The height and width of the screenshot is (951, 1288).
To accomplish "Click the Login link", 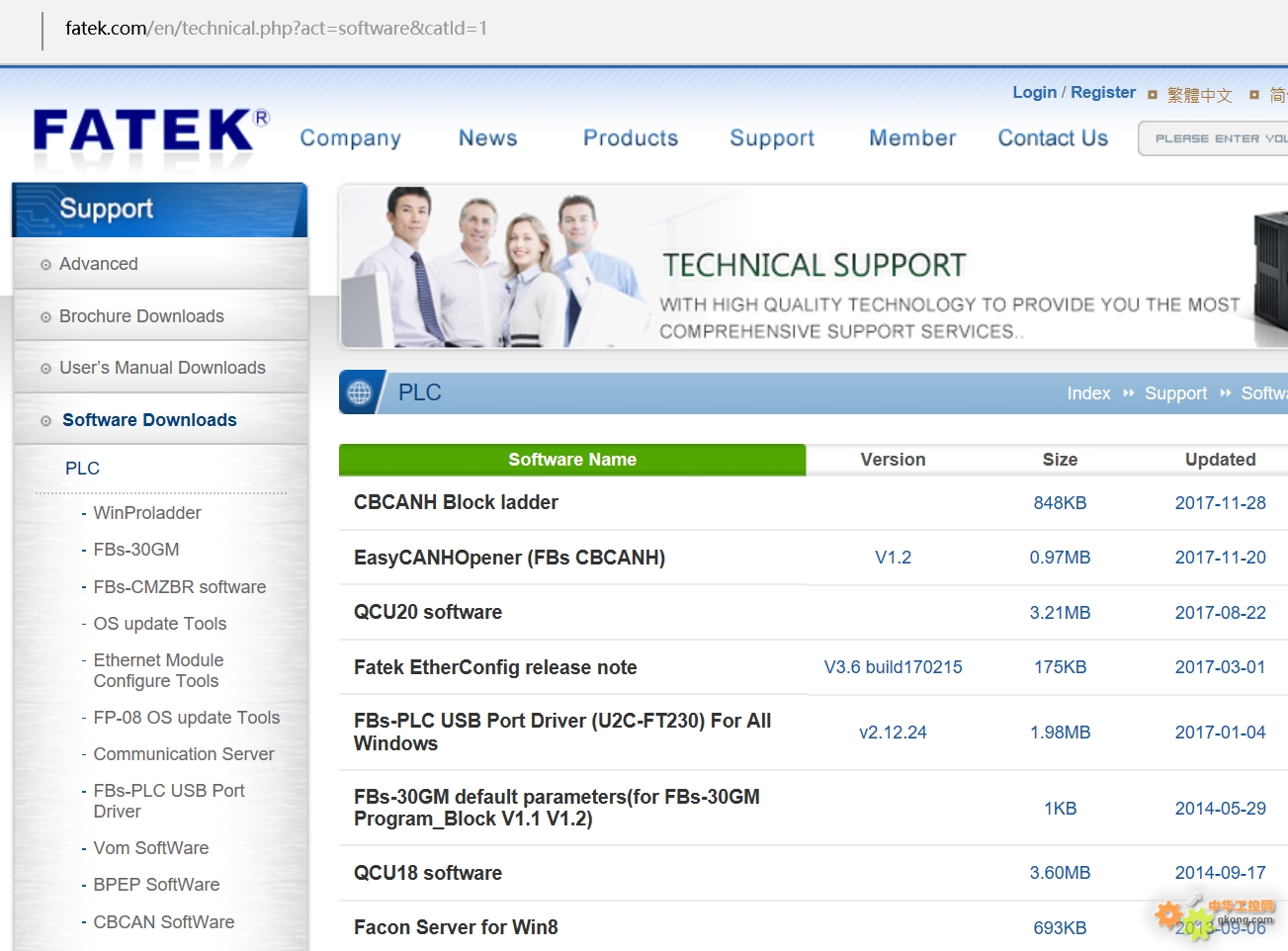I will pos(1035,92).
